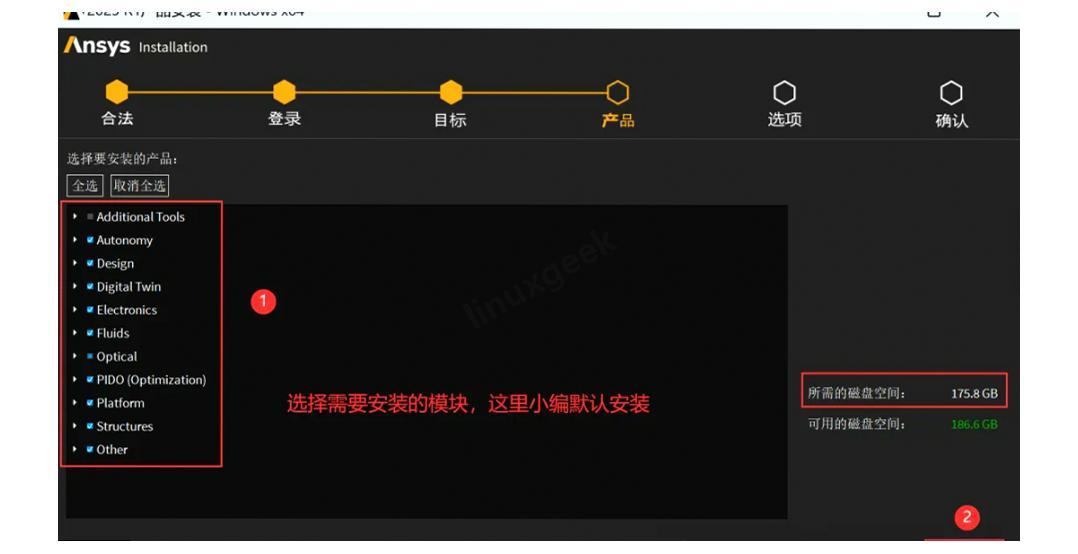1078x554 pixels.
Task: Jump to the 确认 step label
Action: pyautogui.click(x=952, y=120)
